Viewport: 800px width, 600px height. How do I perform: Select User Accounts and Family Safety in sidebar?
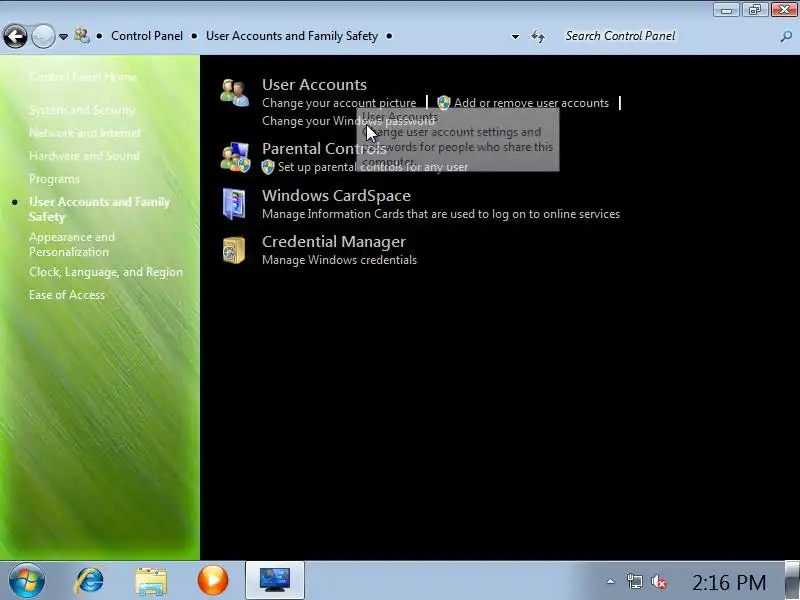(x=99, y=209)
